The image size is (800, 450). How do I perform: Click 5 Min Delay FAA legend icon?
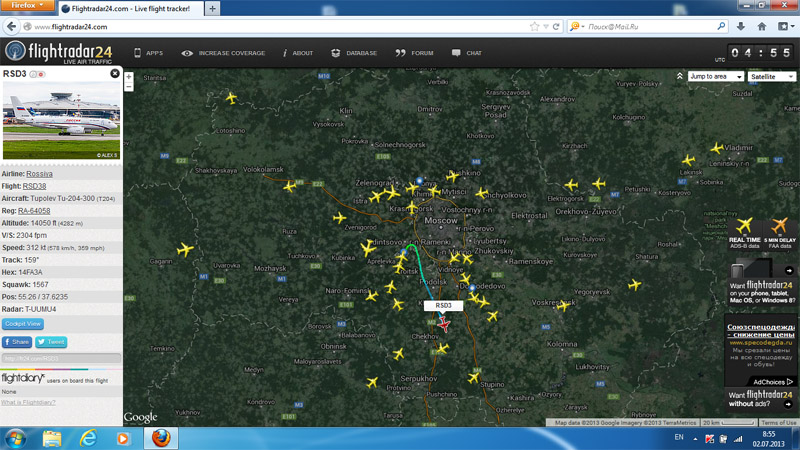click(780, 234)
